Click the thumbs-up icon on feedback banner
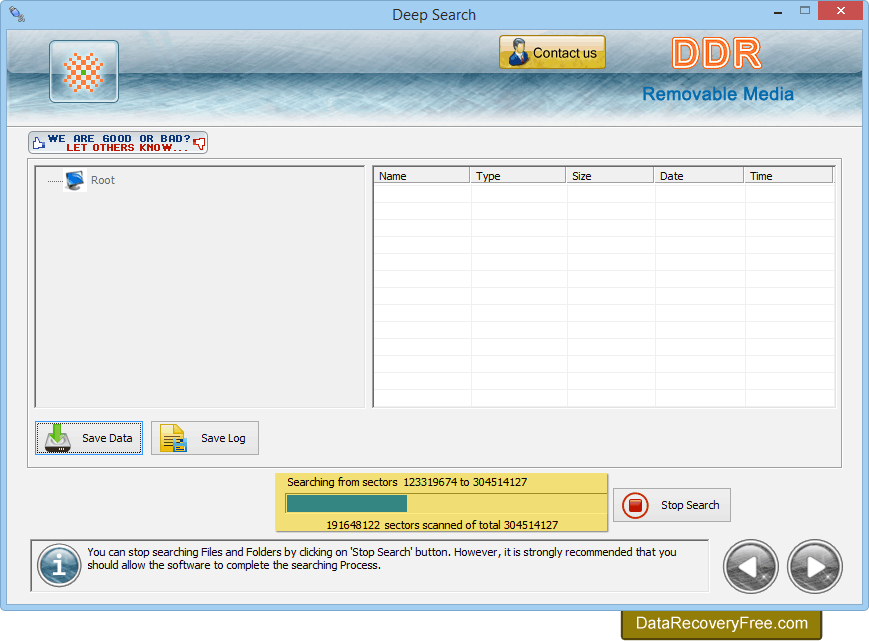The width and height of the screenshot is (869, 641). click(38, 143)
